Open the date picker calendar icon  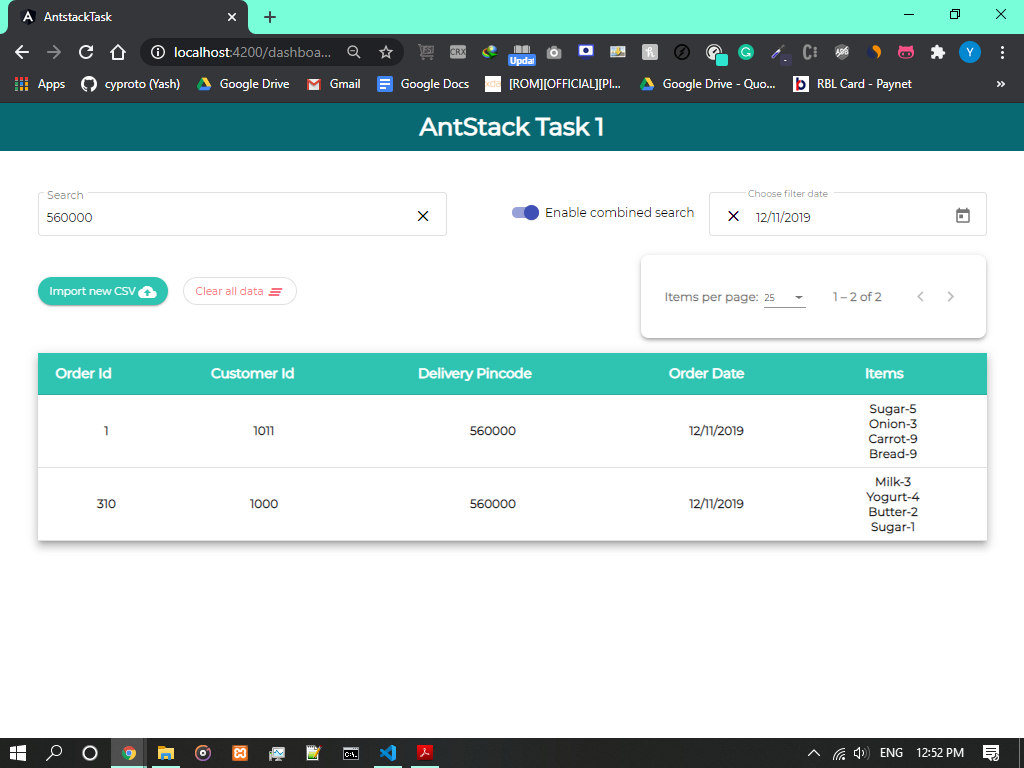[963, 216]
